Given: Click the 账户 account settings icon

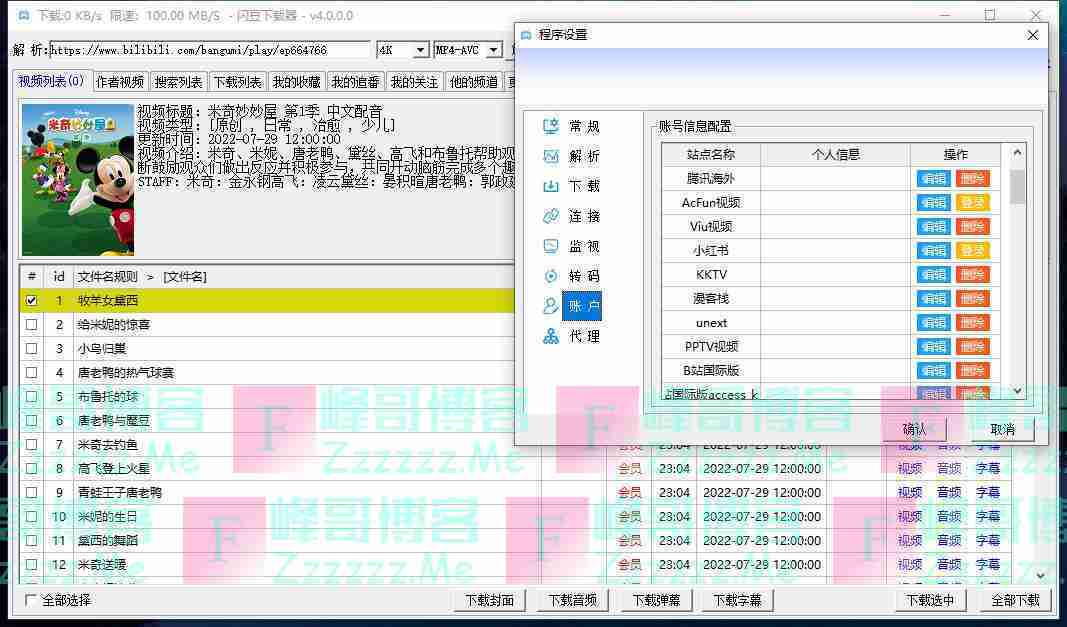Looking at the screenshot, I should [551, 307].
